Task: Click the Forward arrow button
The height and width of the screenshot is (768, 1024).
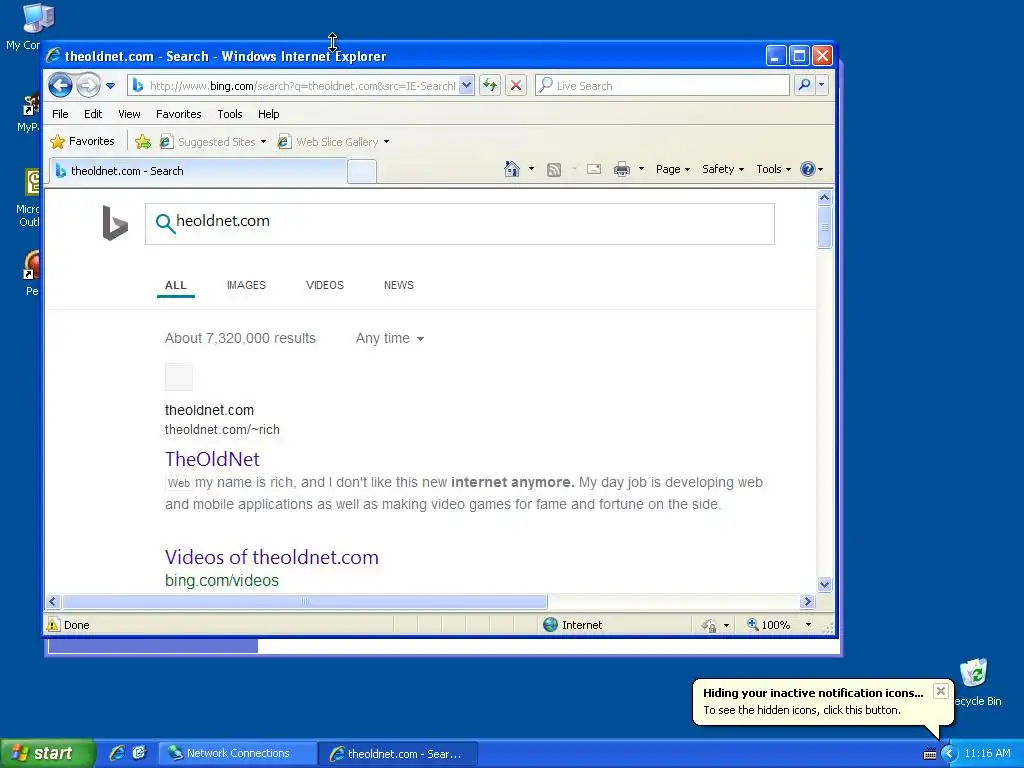Action: pos(88,86)
